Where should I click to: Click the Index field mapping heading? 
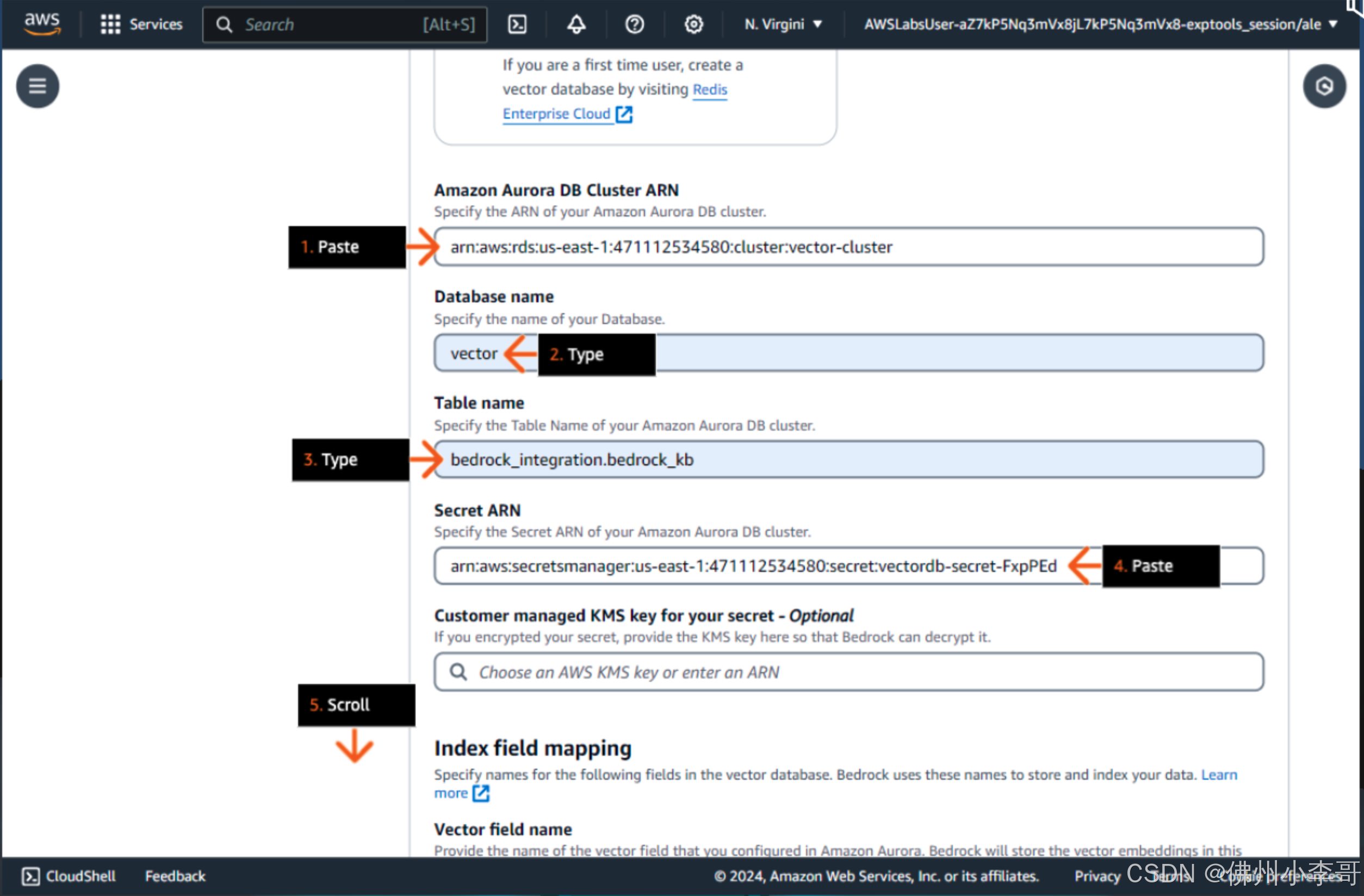[532, 748]
